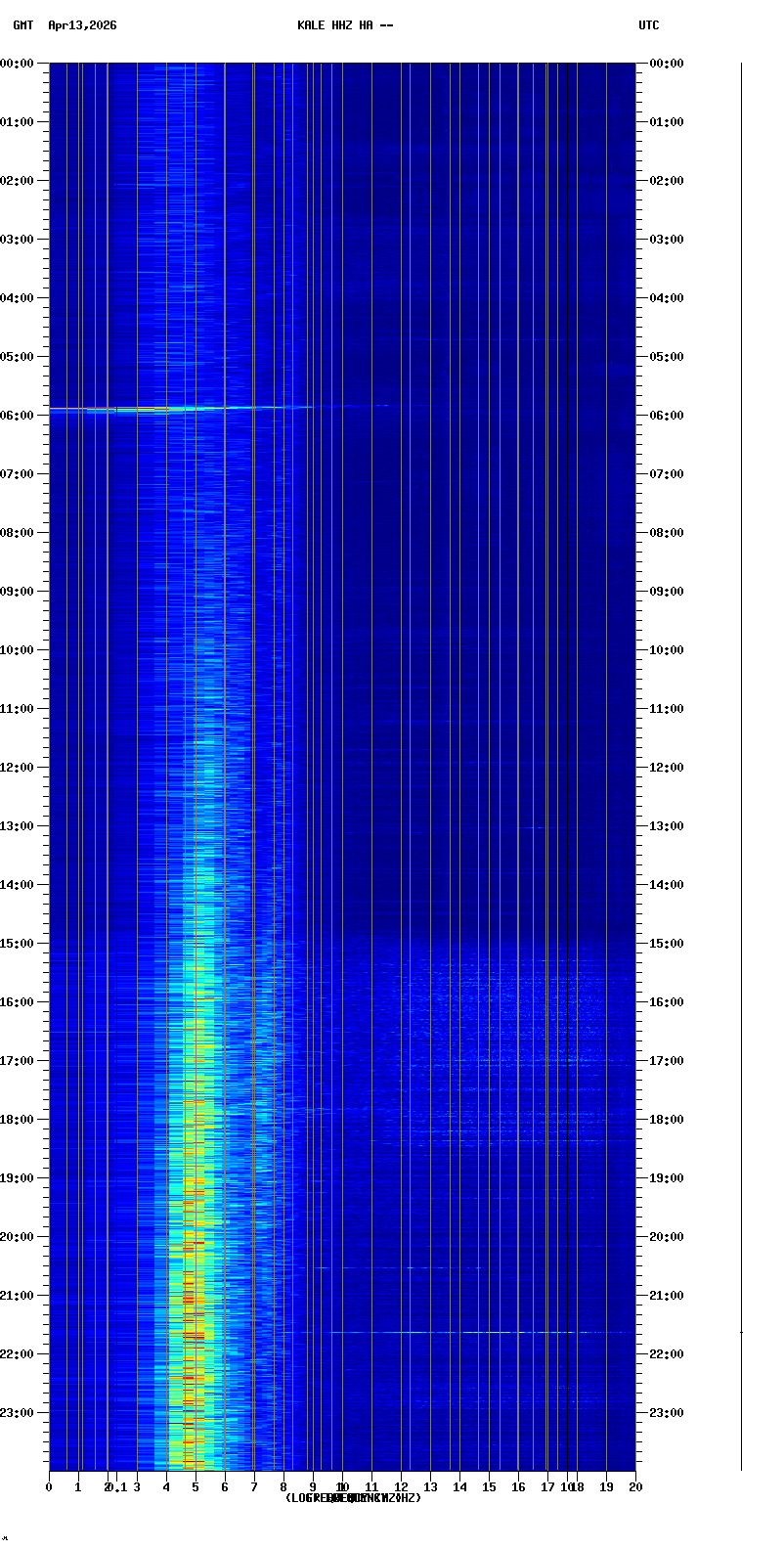Click the UTC label at top right

(649, 25)
